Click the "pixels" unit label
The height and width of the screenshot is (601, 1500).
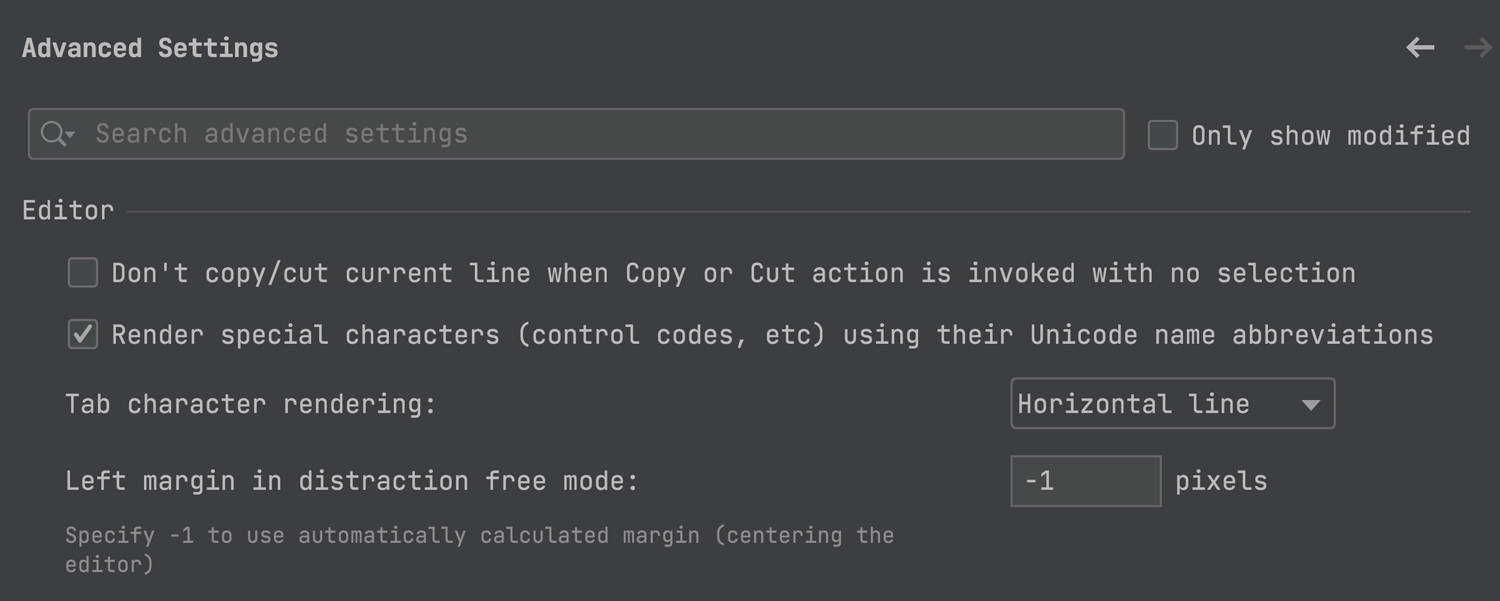tap(1221, 481)
